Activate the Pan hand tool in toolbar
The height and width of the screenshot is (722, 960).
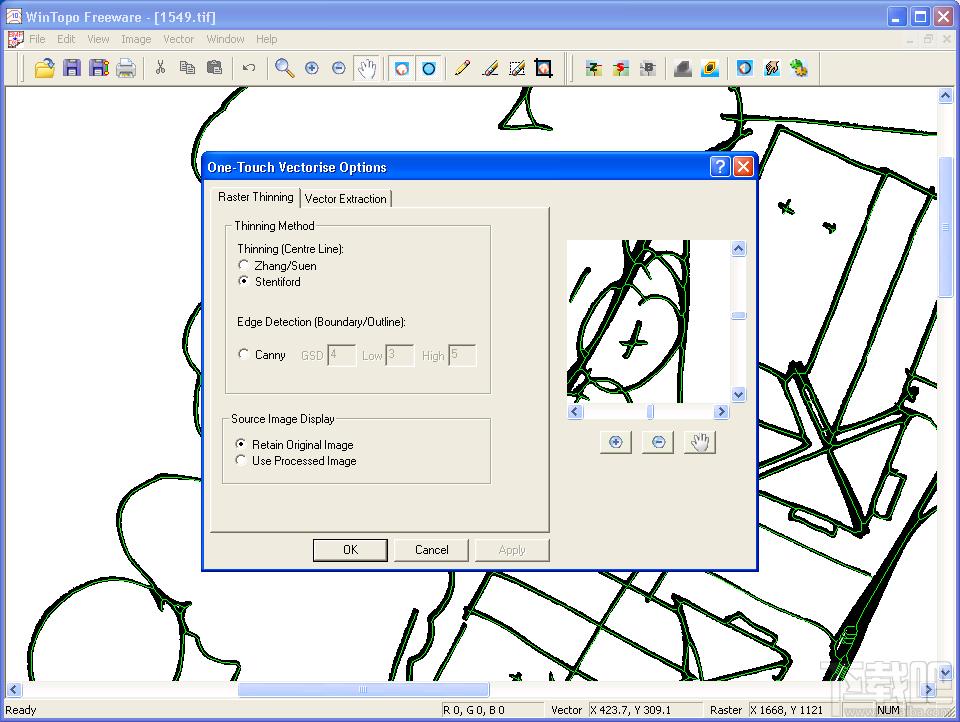pyautogui.click(x=367, y=68)
